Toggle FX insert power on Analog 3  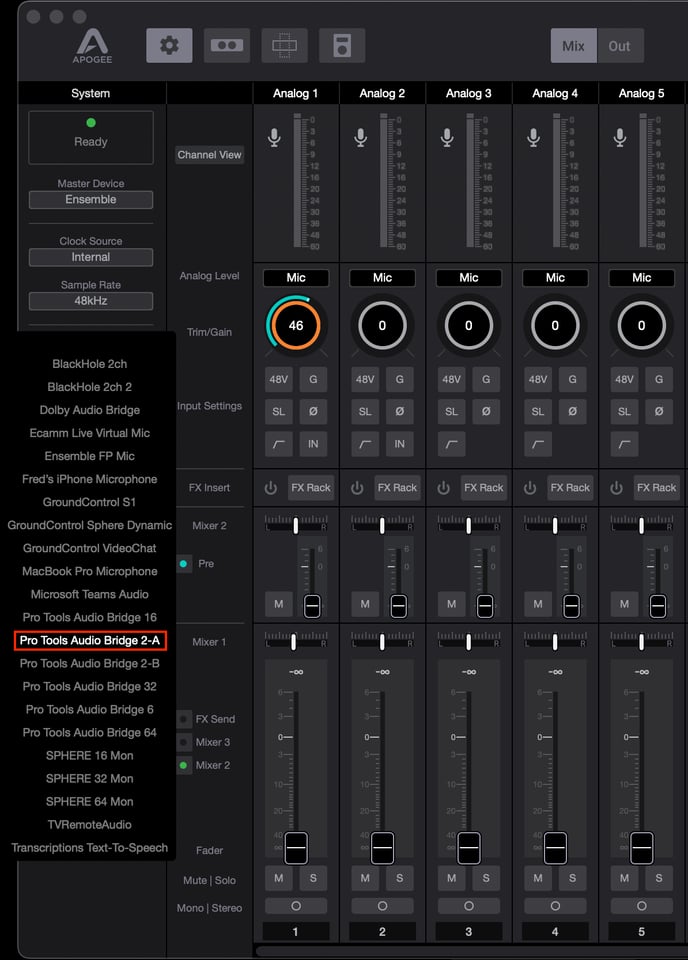(443, 488)
